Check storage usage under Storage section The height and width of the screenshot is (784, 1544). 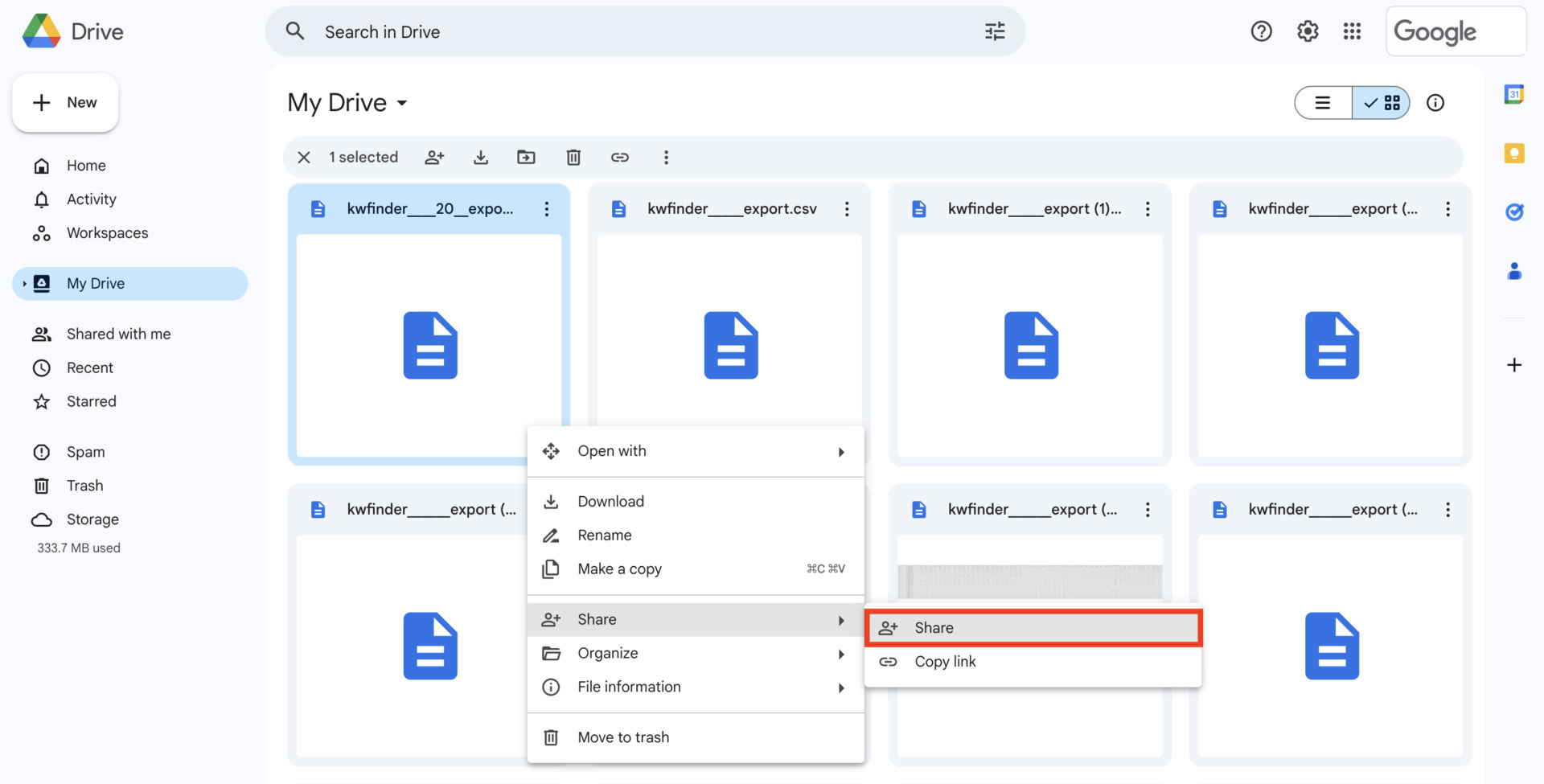(x=79, y=548)
